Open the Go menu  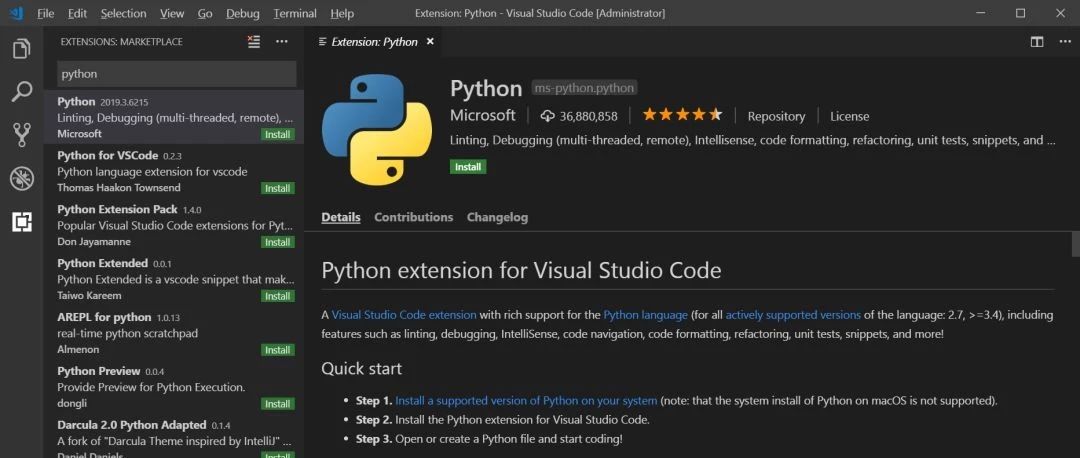(205, 13)
